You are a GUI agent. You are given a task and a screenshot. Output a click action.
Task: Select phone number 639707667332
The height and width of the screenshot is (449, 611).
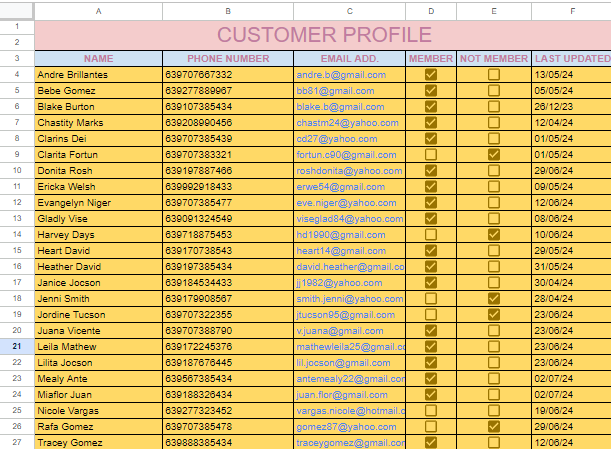point(228,74)
